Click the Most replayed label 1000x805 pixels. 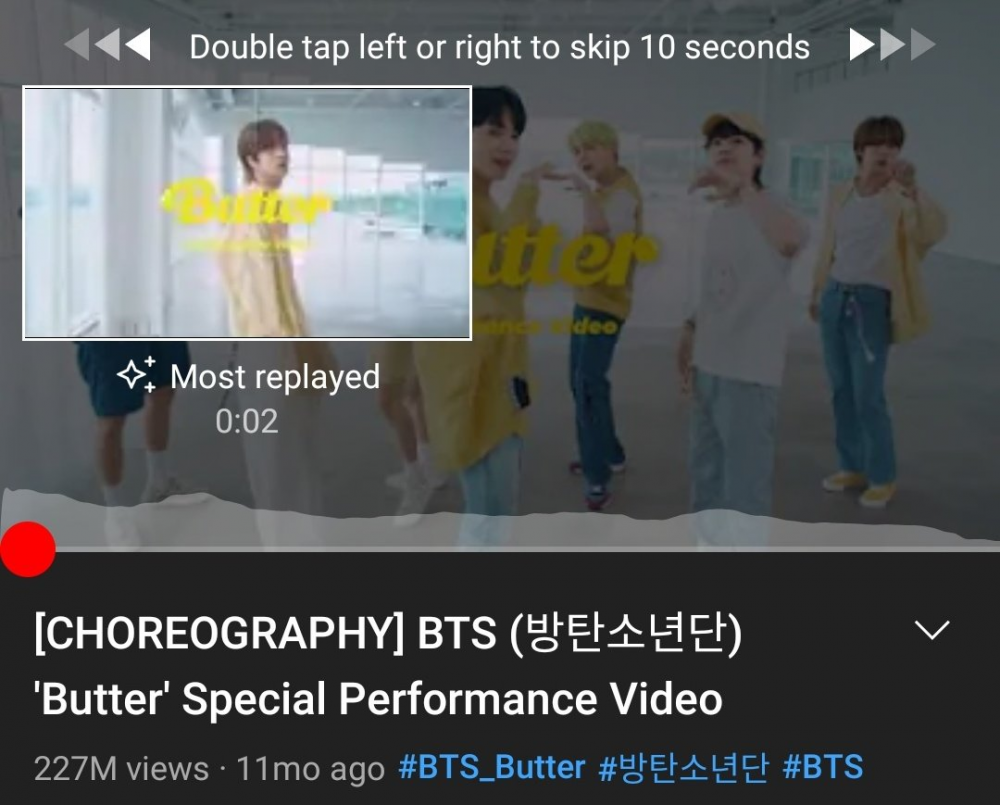[275, 376]
